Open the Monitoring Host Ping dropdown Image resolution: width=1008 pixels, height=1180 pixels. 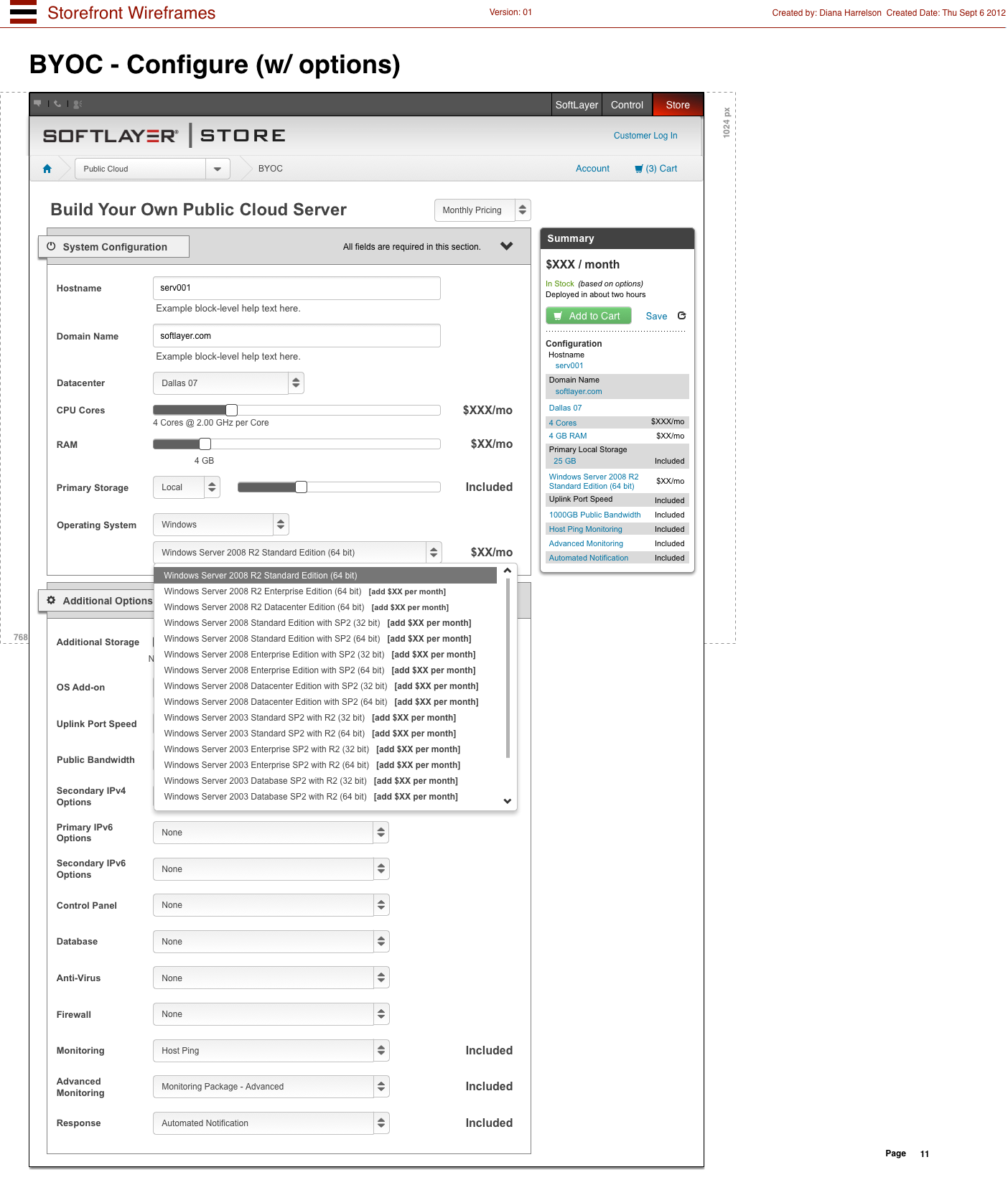pos(271,1051)
